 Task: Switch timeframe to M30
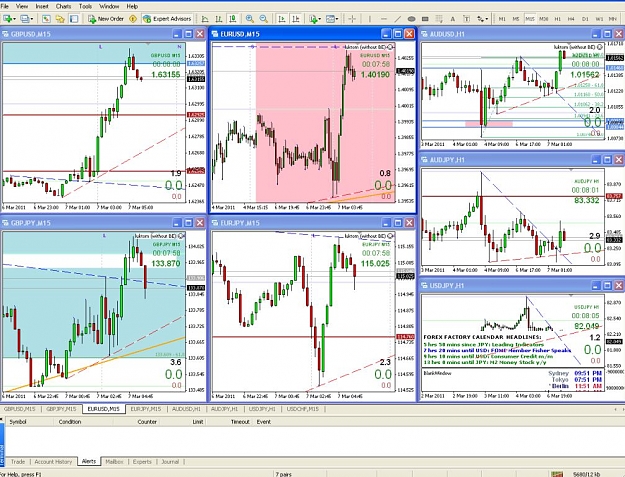click(544, 19)
